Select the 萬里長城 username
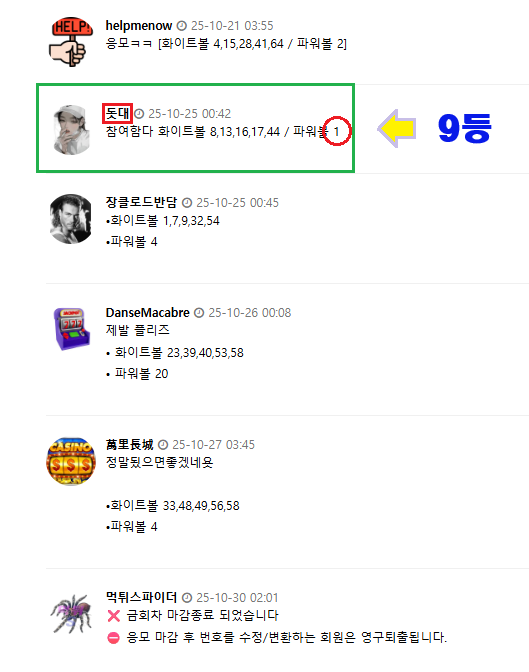This screenshot has height=672, width=529. click(129, 444)
